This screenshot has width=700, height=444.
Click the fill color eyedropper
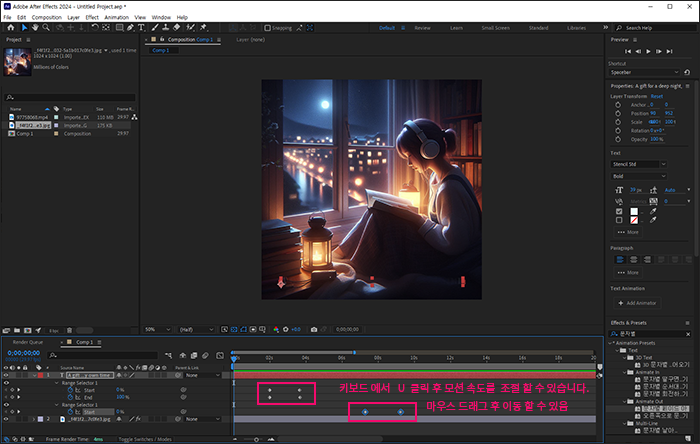tap(653, 211)
